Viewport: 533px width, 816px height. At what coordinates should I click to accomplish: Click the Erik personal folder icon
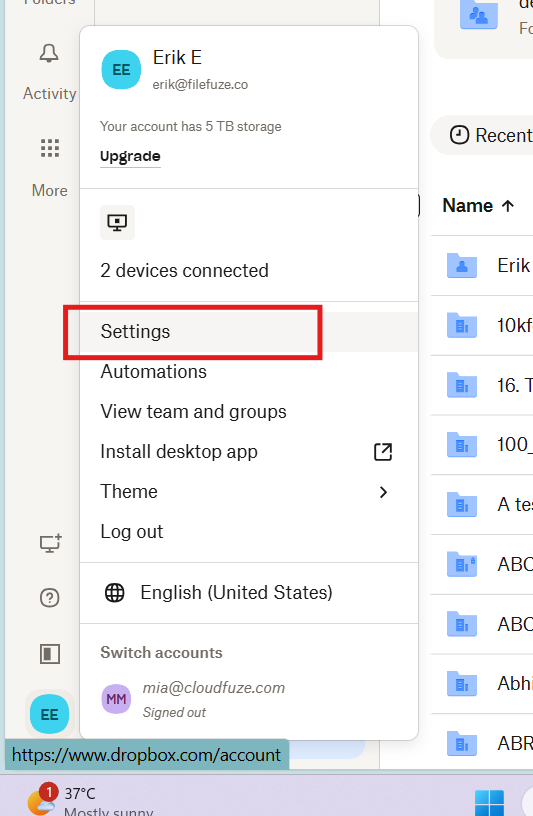click(462, 265)
